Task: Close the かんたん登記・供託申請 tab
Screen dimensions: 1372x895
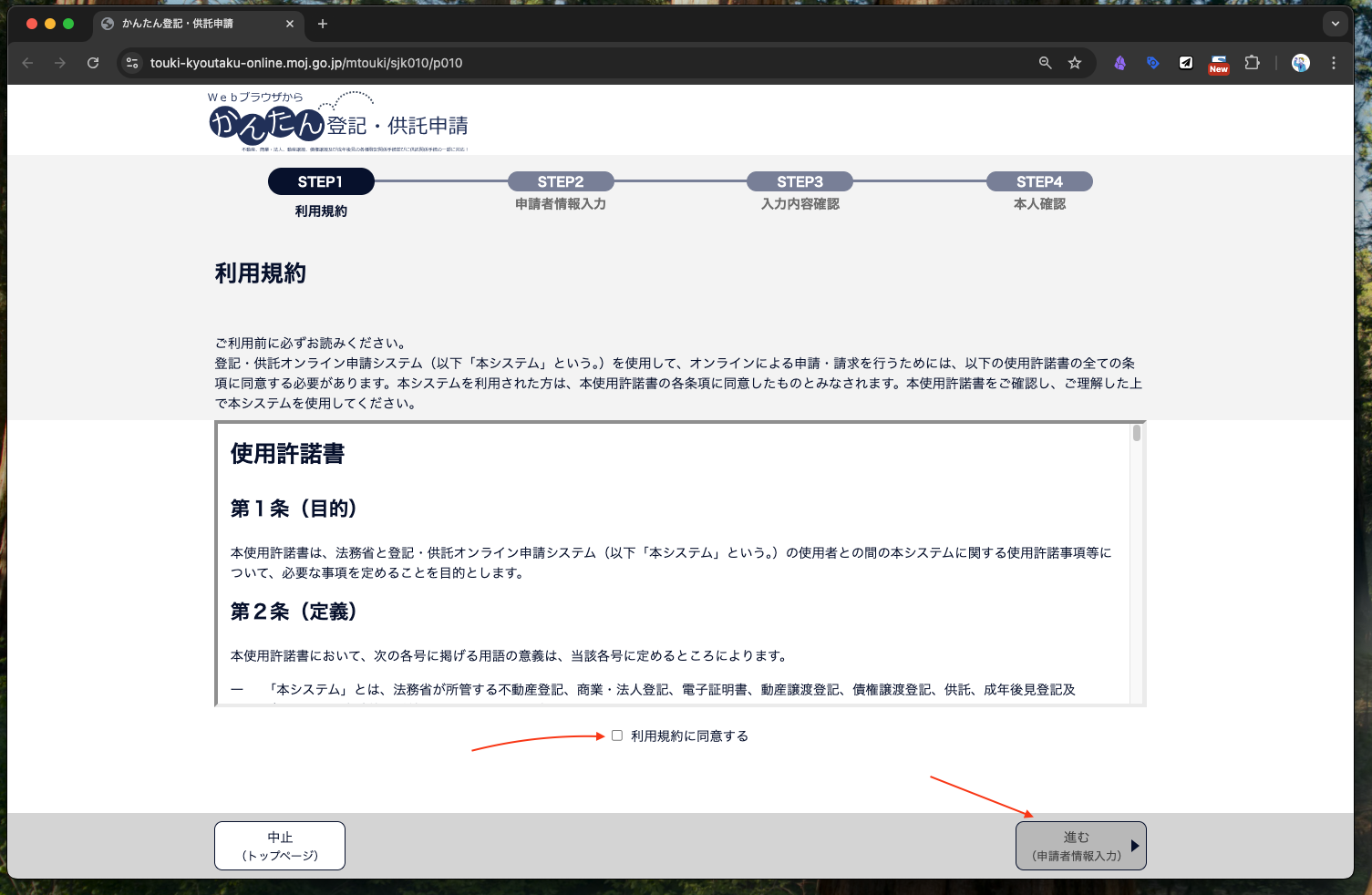Action: (290, 24)
